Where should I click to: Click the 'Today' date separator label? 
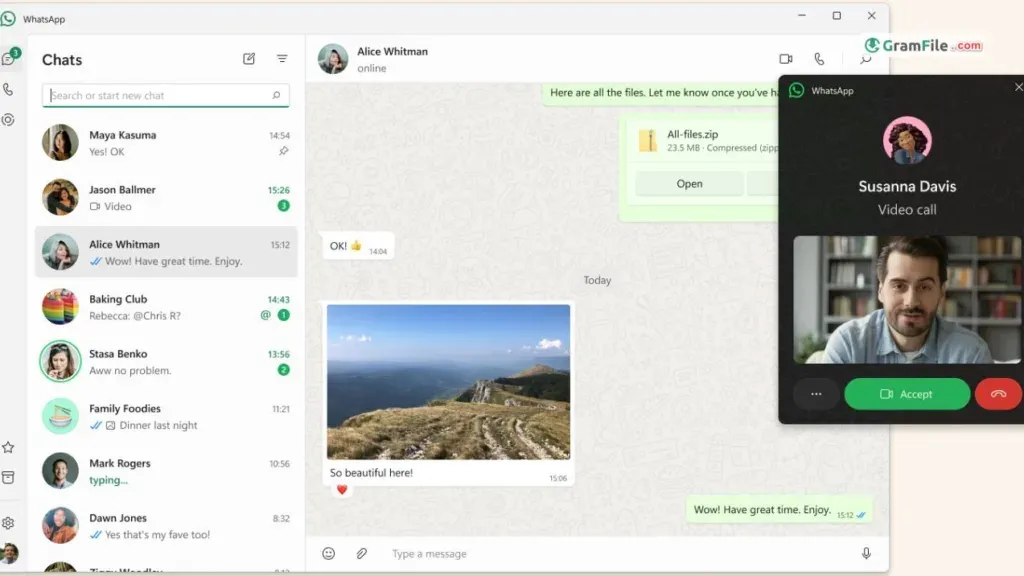(x=597, y=280)
